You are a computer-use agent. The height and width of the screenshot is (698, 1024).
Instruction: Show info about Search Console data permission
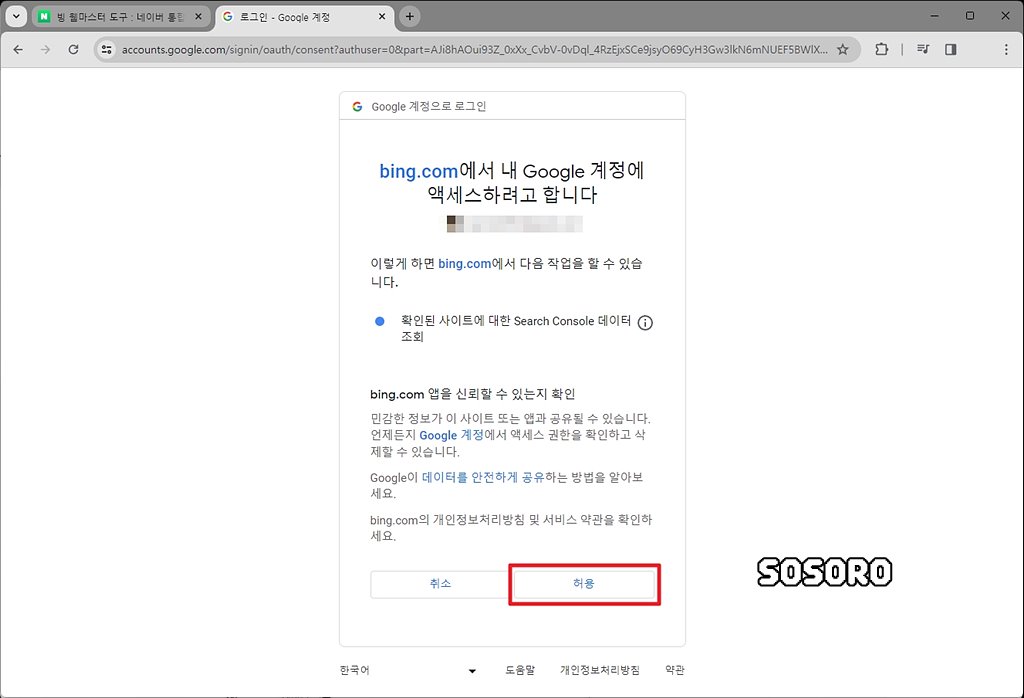[x=645, y=323]
